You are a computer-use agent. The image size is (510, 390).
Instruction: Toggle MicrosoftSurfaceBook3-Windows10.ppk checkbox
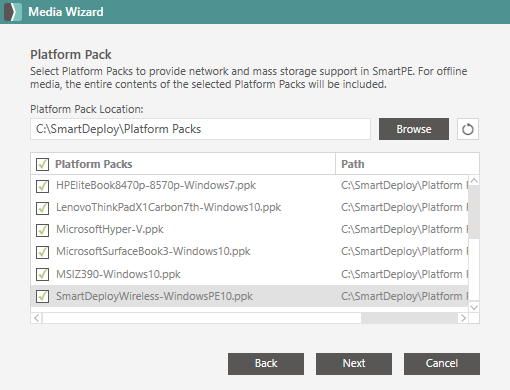pos(42,252)
